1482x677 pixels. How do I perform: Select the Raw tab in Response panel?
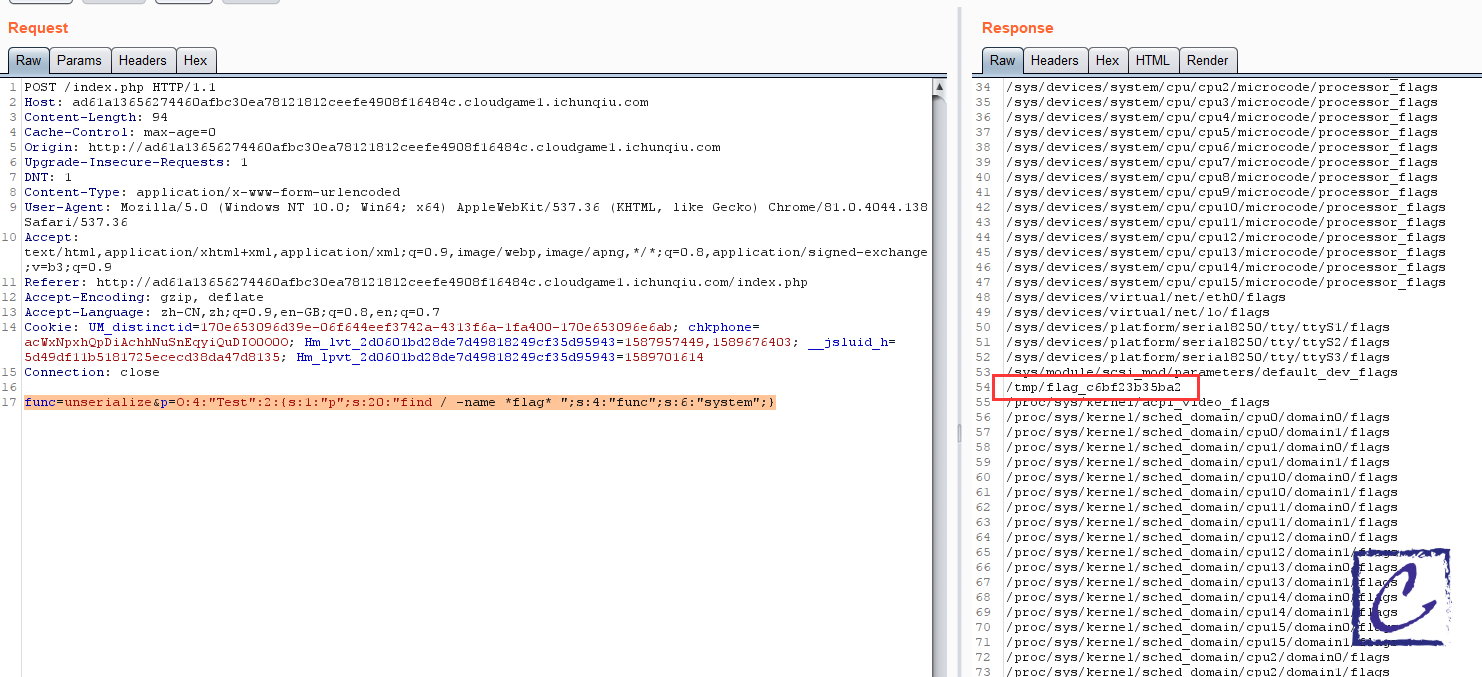click(x=1002, y=60)
